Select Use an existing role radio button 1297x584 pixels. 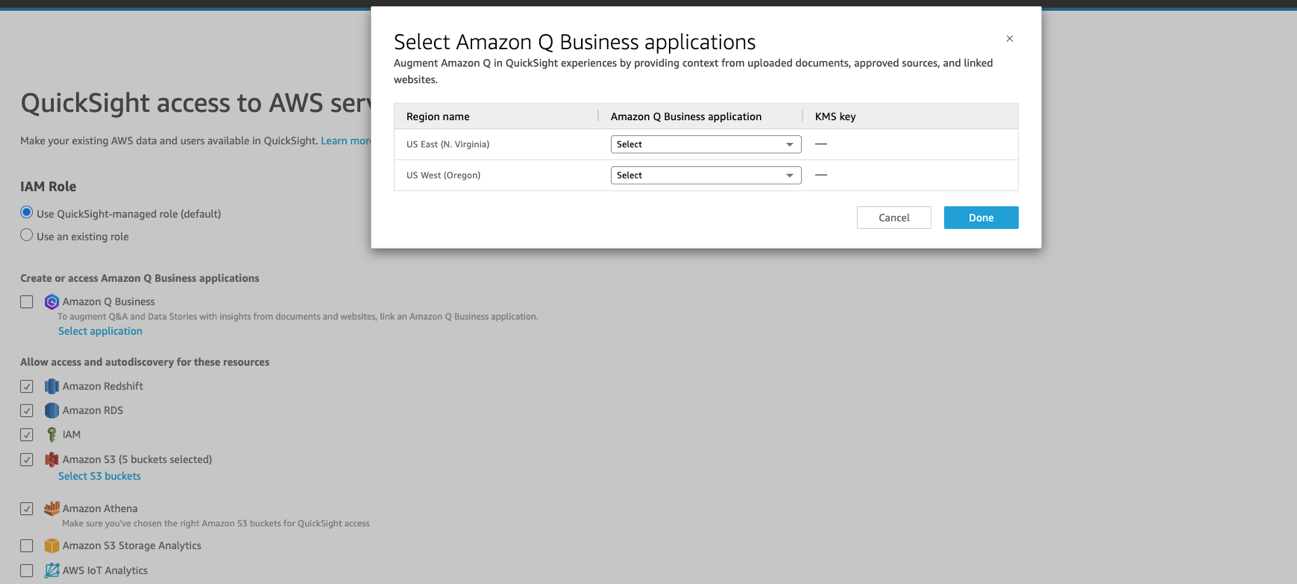coord(27,235)
